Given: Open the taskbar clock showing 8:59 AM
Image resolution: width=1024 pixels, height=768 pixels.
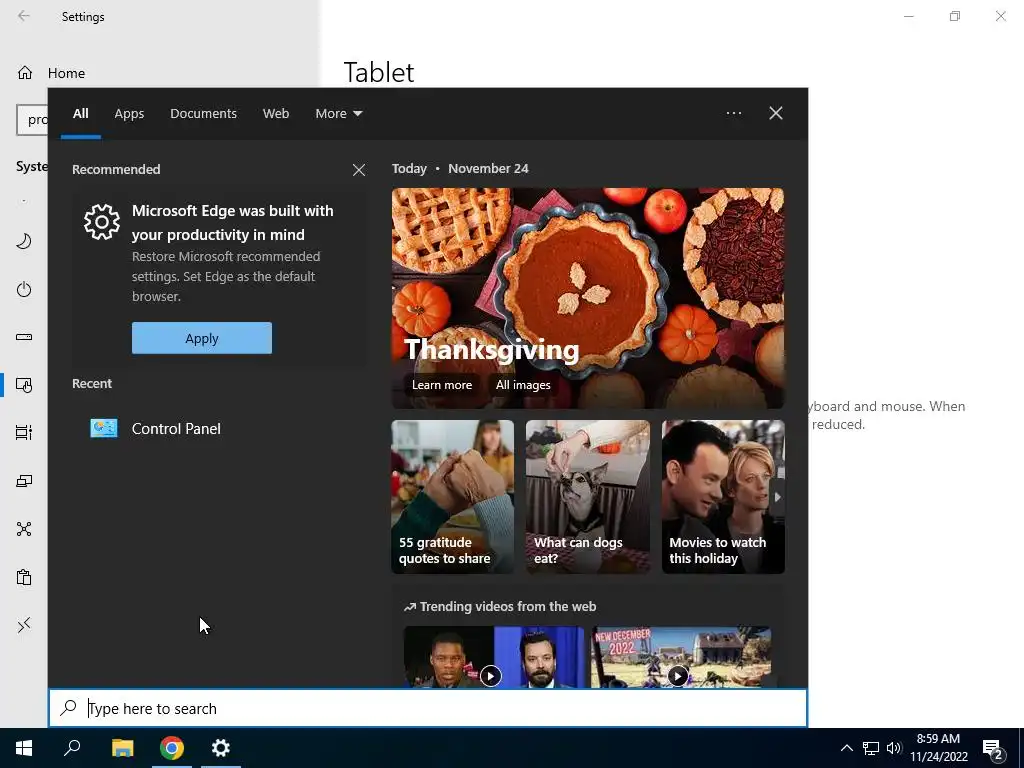Looking at the screenshot, I should (938, 748).
